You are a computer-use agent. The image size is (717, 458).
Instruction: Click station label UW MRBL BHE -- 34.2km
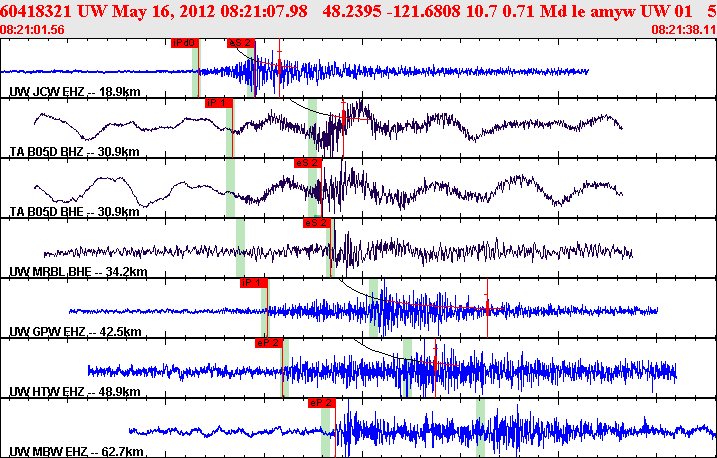[78, 272]
